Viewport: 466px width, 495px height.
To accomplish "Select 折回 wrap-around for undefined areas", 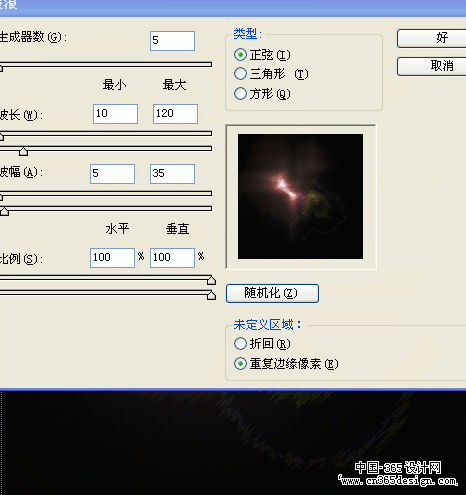I will coord(240,344).
